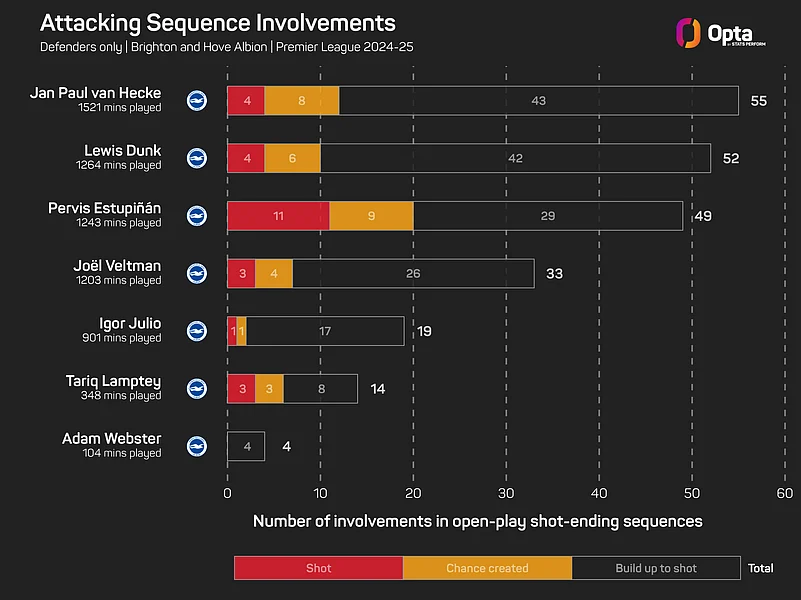801x600 pixels.
Task: Click van Hecke's orange chance created segment
Action: [302, 101]
